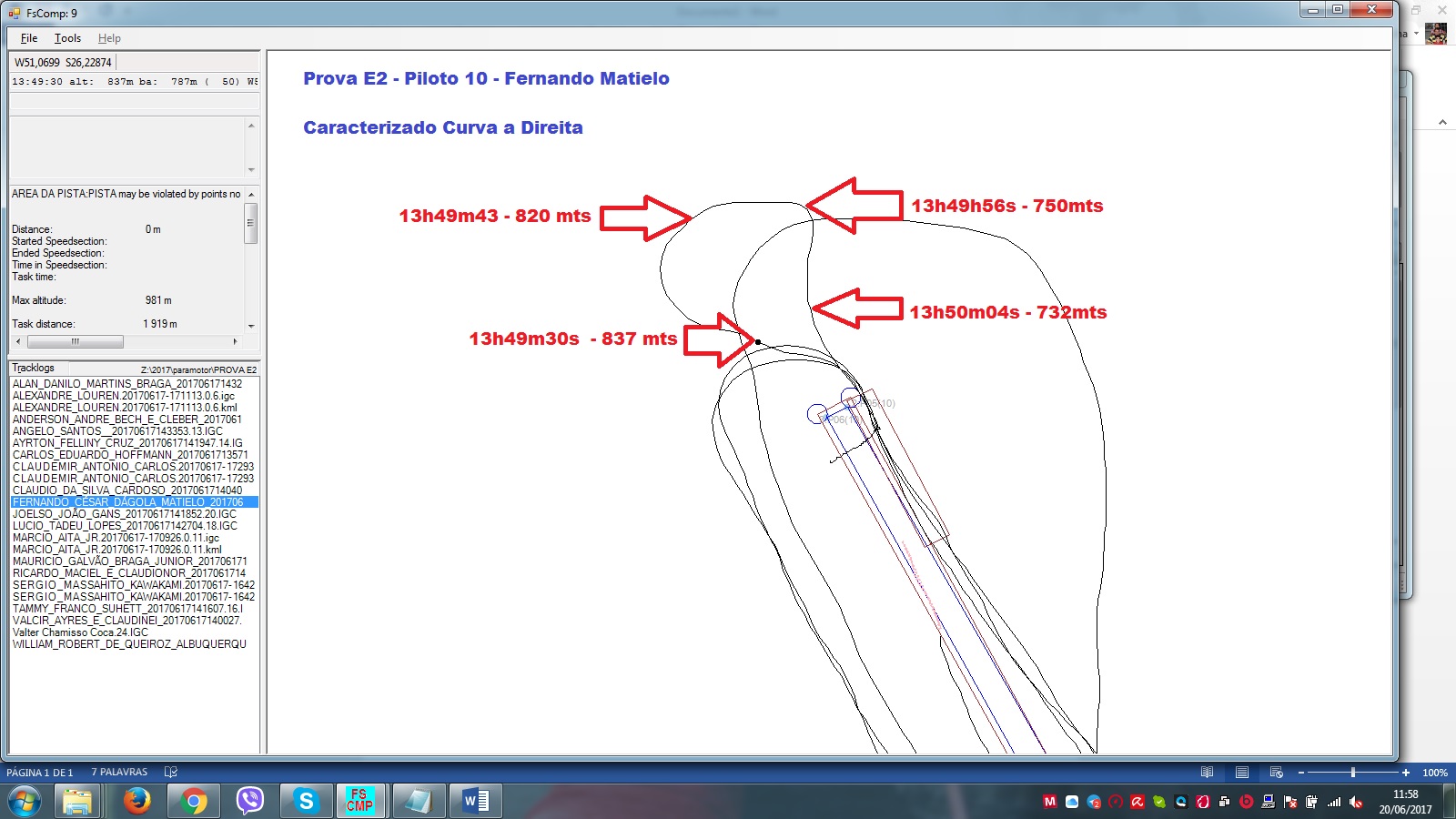Open Viber from the taskbar
The width and height of the screenshot is (1456, 819).
(x=249, y=801)
